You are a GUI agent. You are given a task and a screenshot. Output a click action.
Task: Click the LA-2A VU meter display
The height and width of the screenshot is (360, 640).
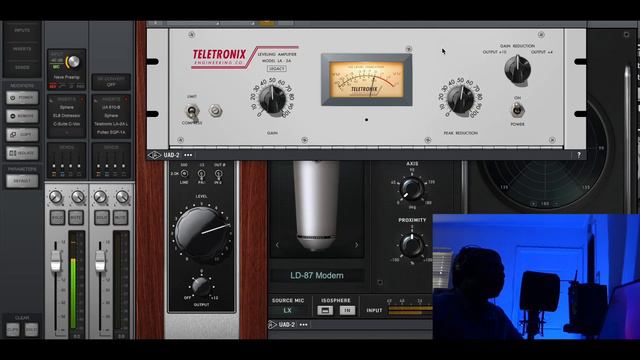tap(367, 80)
